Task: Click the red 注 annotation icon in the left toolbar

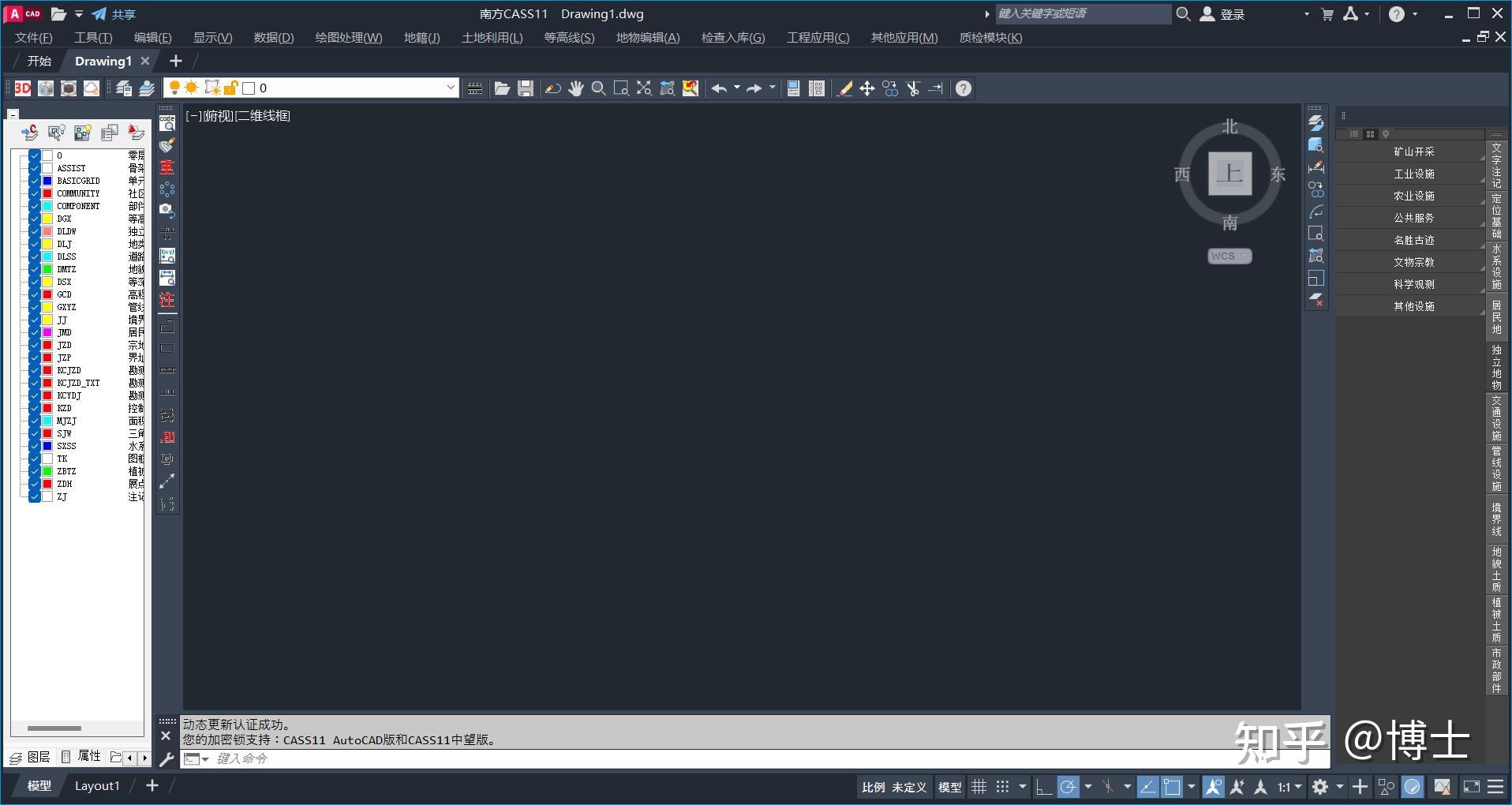Action: pyautogui.click(x=166, y=301)
